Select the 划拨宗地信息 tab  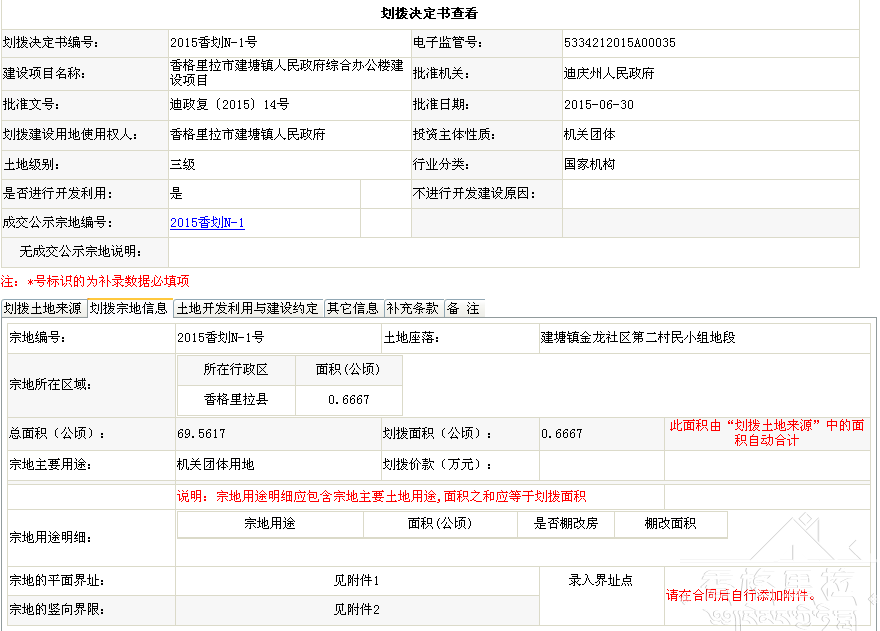(129, 308)
